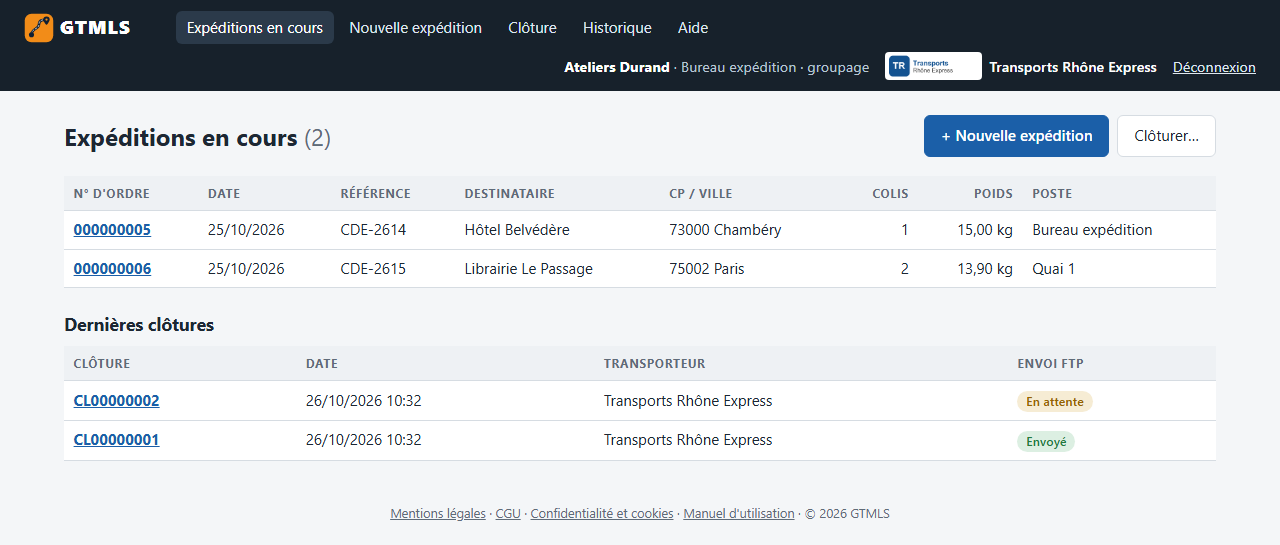Open order number 000000005

click(112, 230)
